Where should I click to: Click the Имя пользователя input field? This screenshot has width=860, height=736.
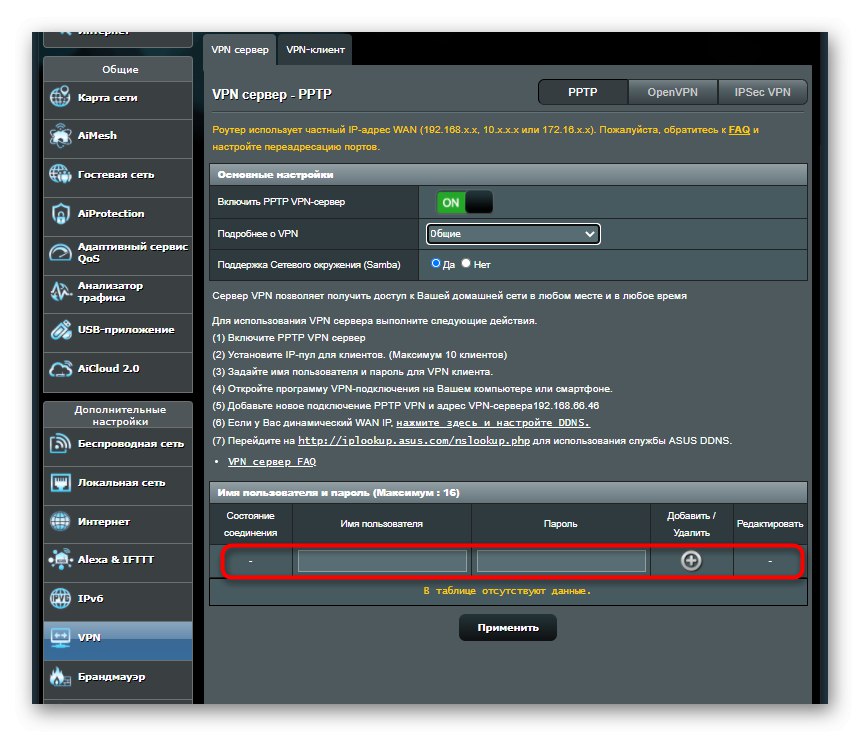382,561
